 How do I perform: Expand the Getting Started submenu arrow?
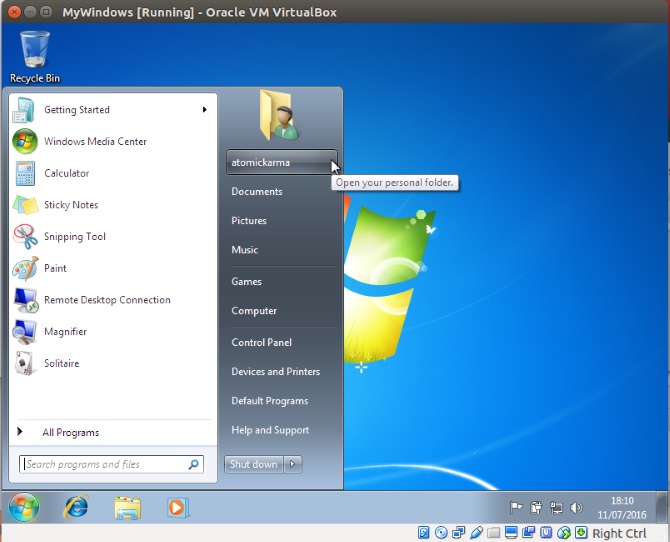205,110
